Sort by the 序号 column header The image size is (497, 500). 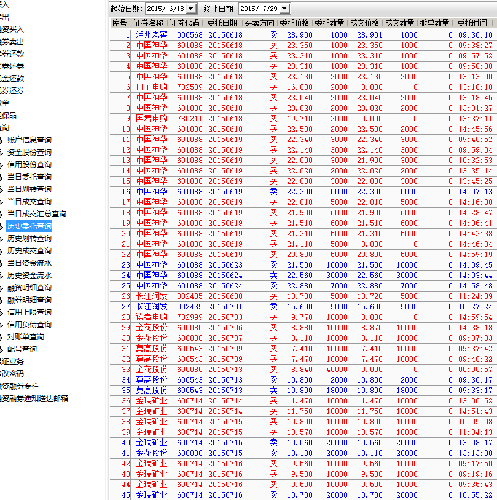click(120, 23)
